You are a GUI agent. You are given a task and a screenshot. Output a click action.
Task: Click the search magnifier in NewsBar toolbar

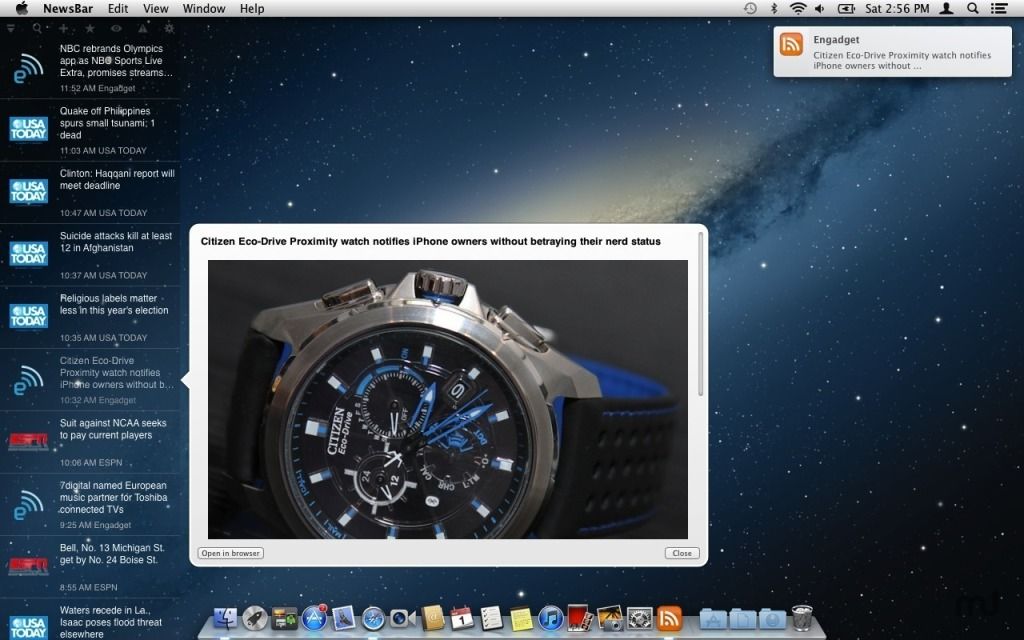[37, 28]
